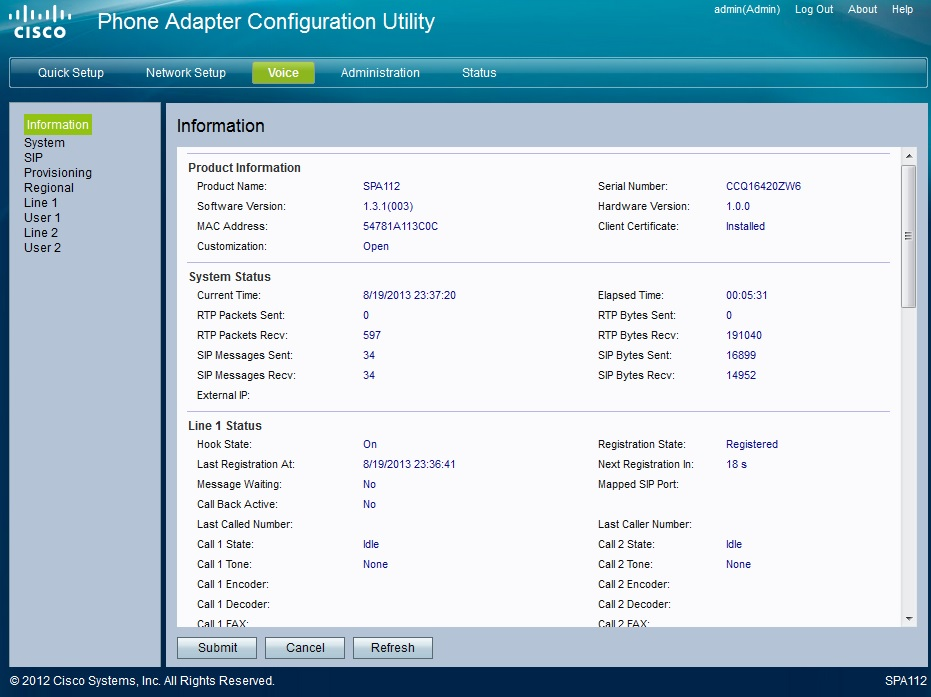Screen dimensions: 931x697
Task: Click the admin(Admin) user label
Action: pos(747,9)
